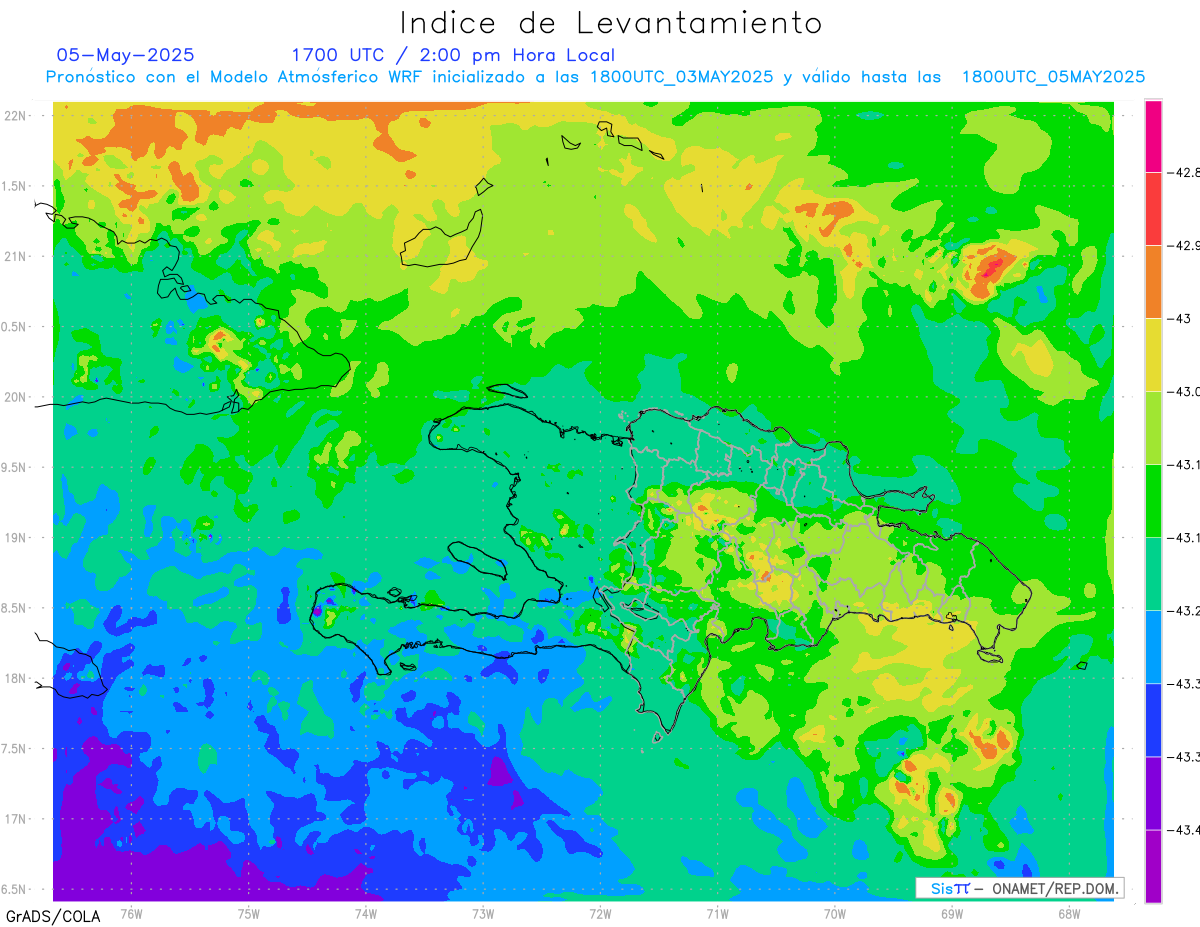The height and width of the screenshot is (927, 1200).
Task: Click the "68W" longitude label
Action: [x=1069, y=914]
